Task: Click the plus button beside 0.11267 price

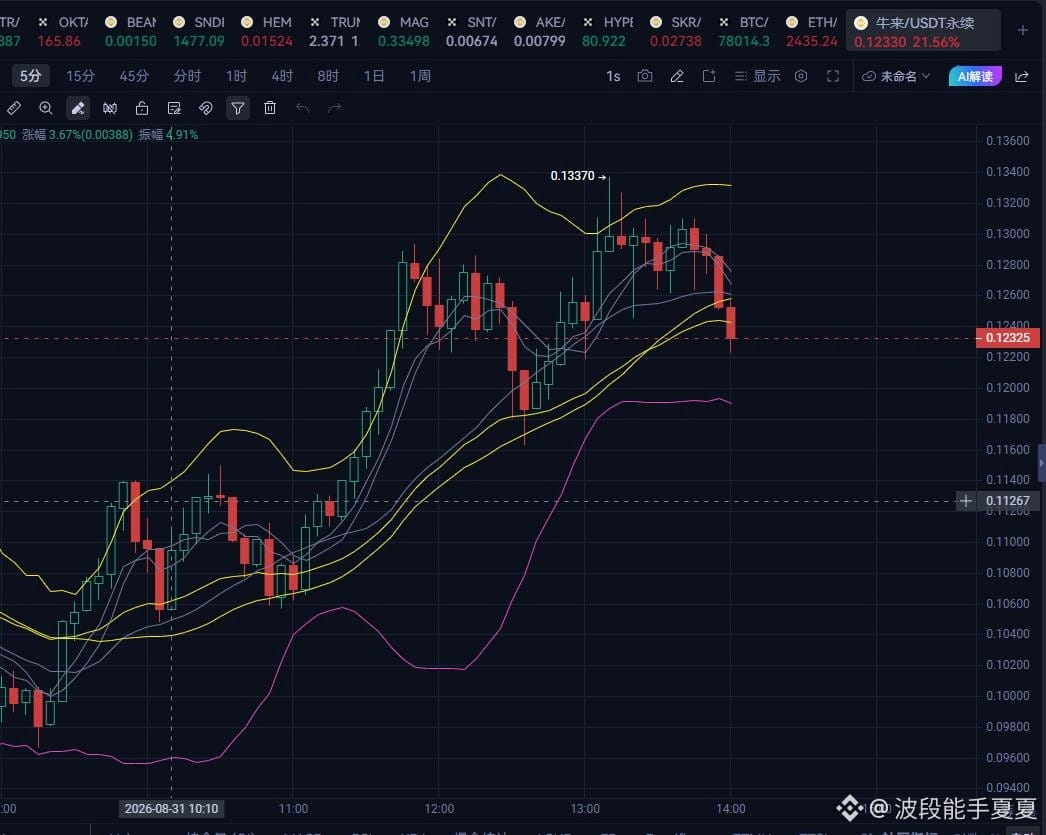Action: [x=966, y=501]
